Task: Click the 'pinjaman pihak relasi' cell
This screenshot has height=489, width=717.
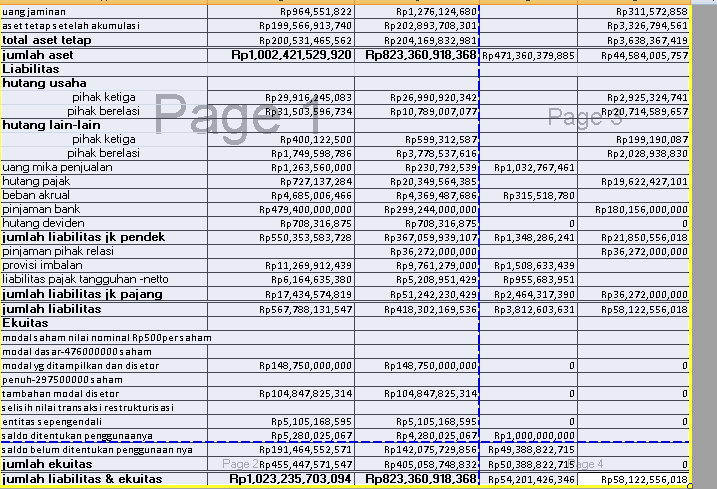Action: pyautogui.click(x=104, y=251)
